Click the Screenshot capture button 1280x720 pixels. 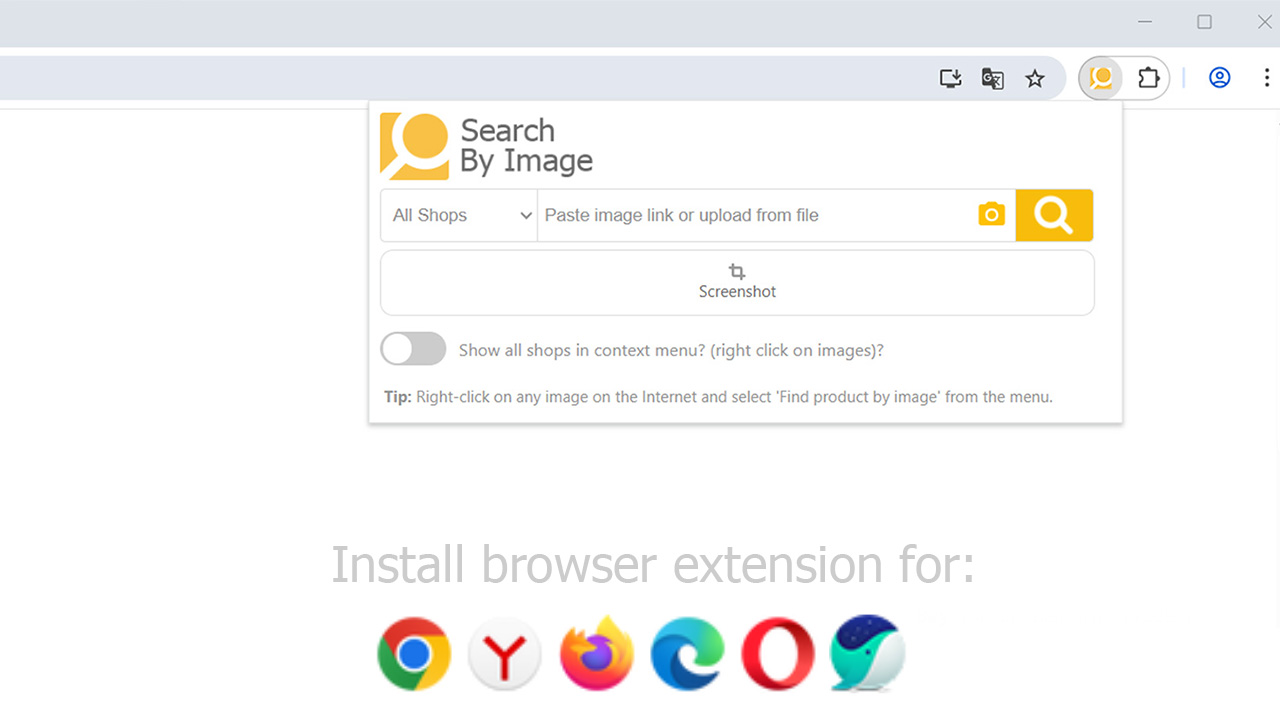[737, 282]
